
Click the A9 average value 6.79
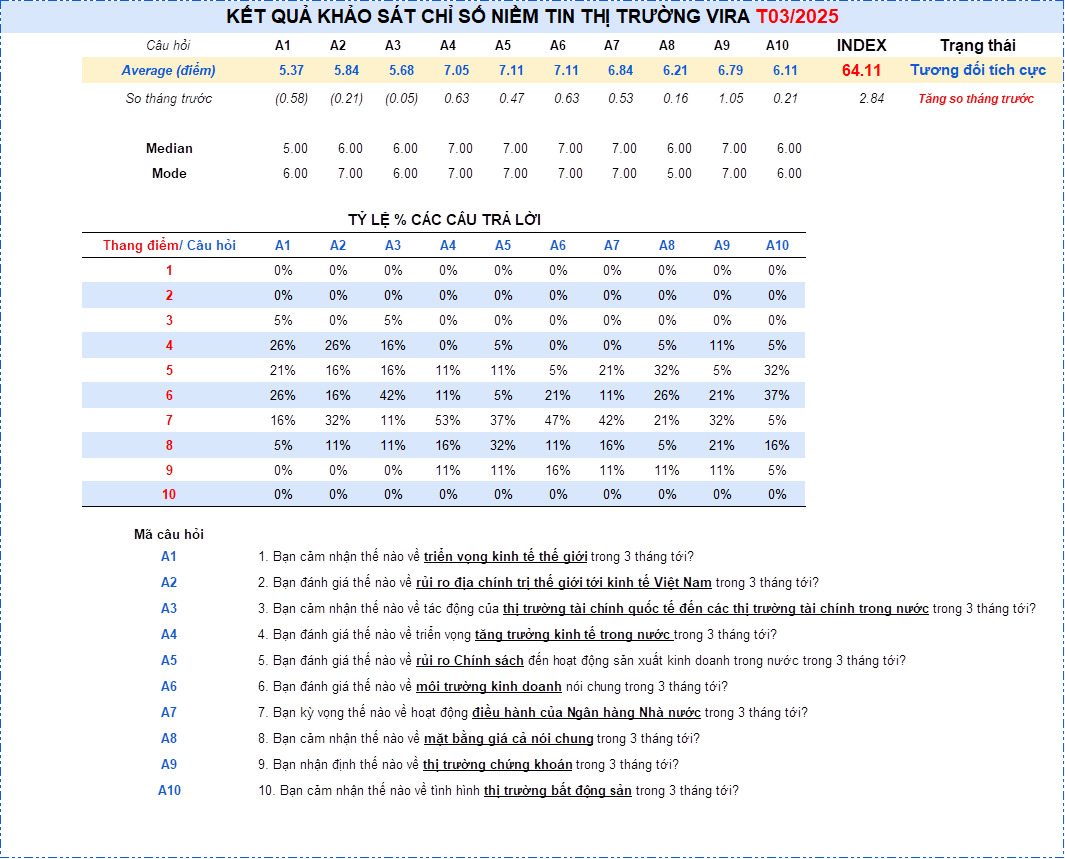[730, 71]
